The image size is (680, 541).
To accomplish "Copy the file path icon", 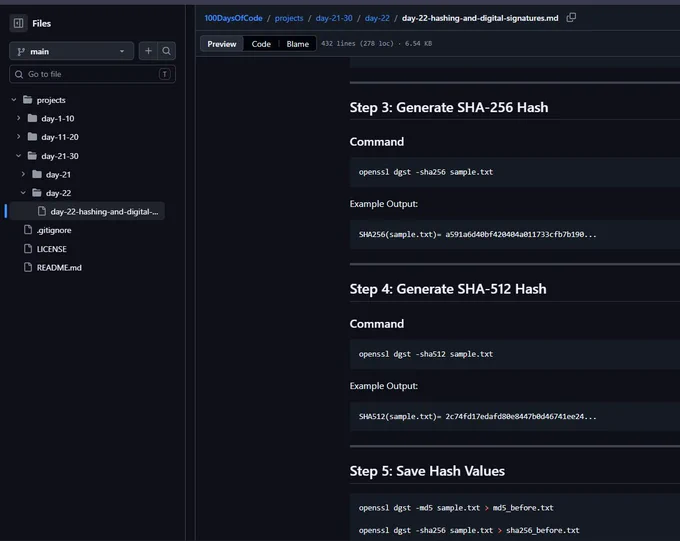I will [571, 18].
